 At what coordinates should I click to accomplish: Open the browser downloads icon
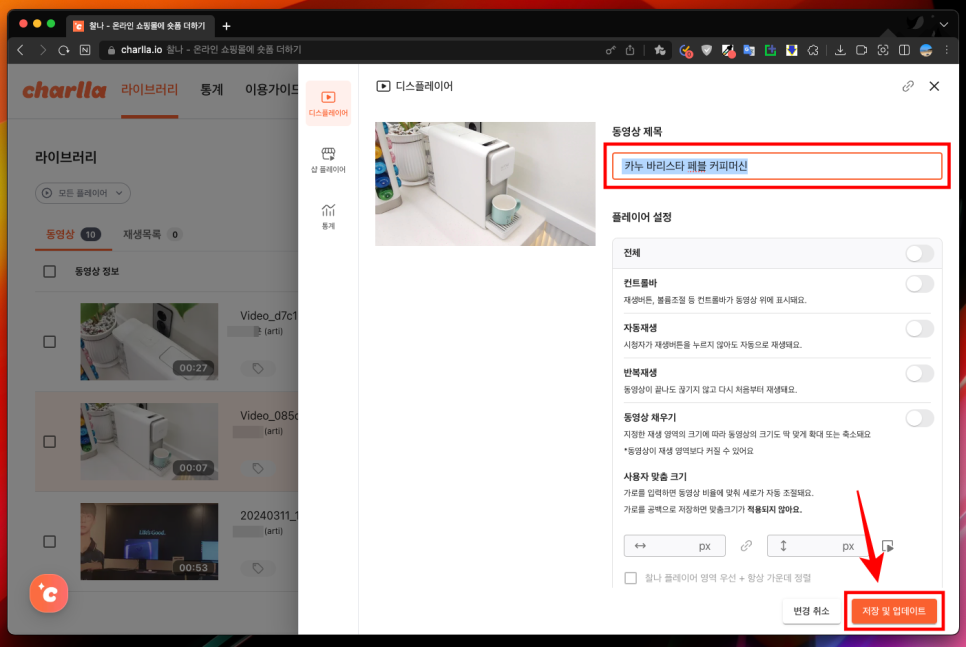coord(840,50)
